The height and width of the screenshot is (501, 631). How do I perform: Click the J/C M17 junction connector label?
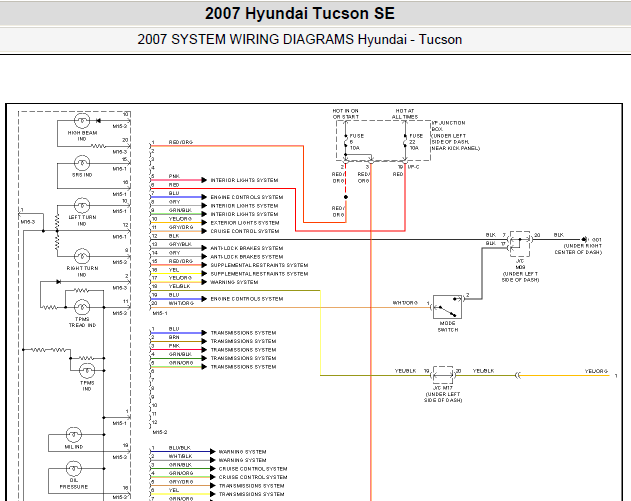443,394
